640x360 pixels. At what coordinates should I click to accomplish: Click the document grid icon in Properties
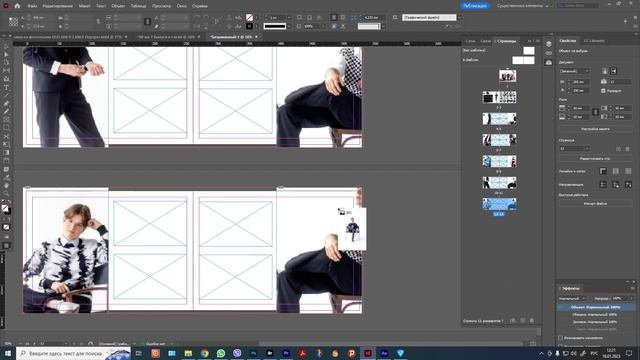tap(628, 171)
